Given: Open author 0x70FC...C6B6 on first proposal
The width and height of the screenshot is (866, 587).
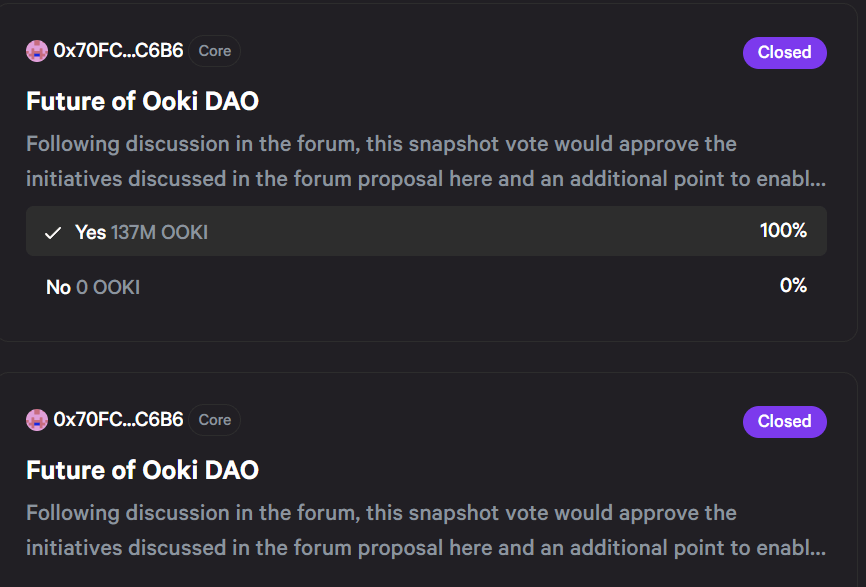Looking at the screenshot, I should click(x=118, y=51).
